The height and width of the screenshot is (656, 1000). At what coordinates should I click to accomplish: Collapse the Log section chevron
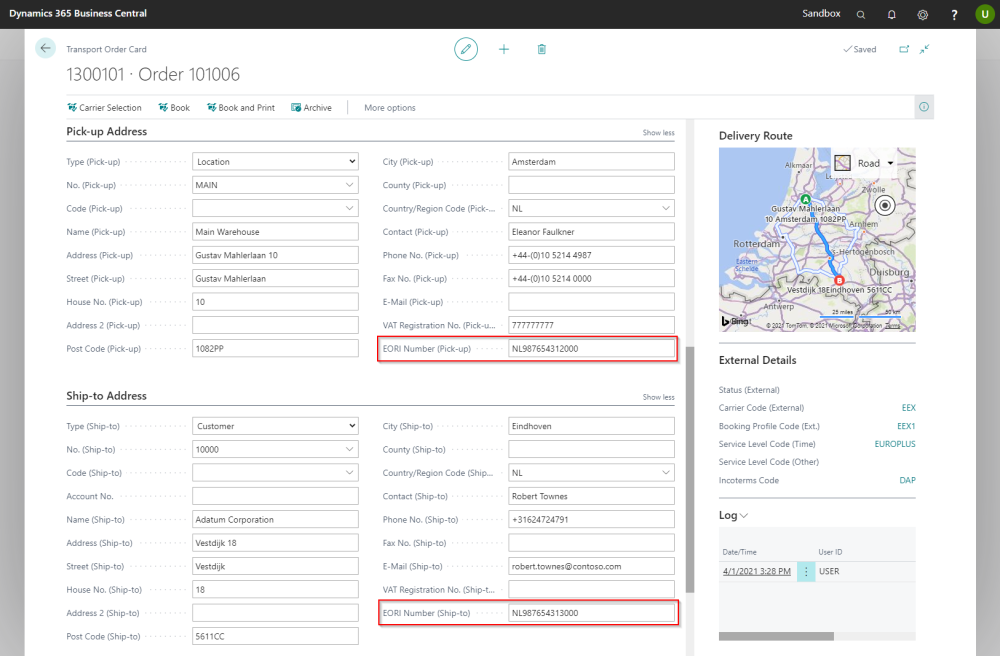point(743,516)
